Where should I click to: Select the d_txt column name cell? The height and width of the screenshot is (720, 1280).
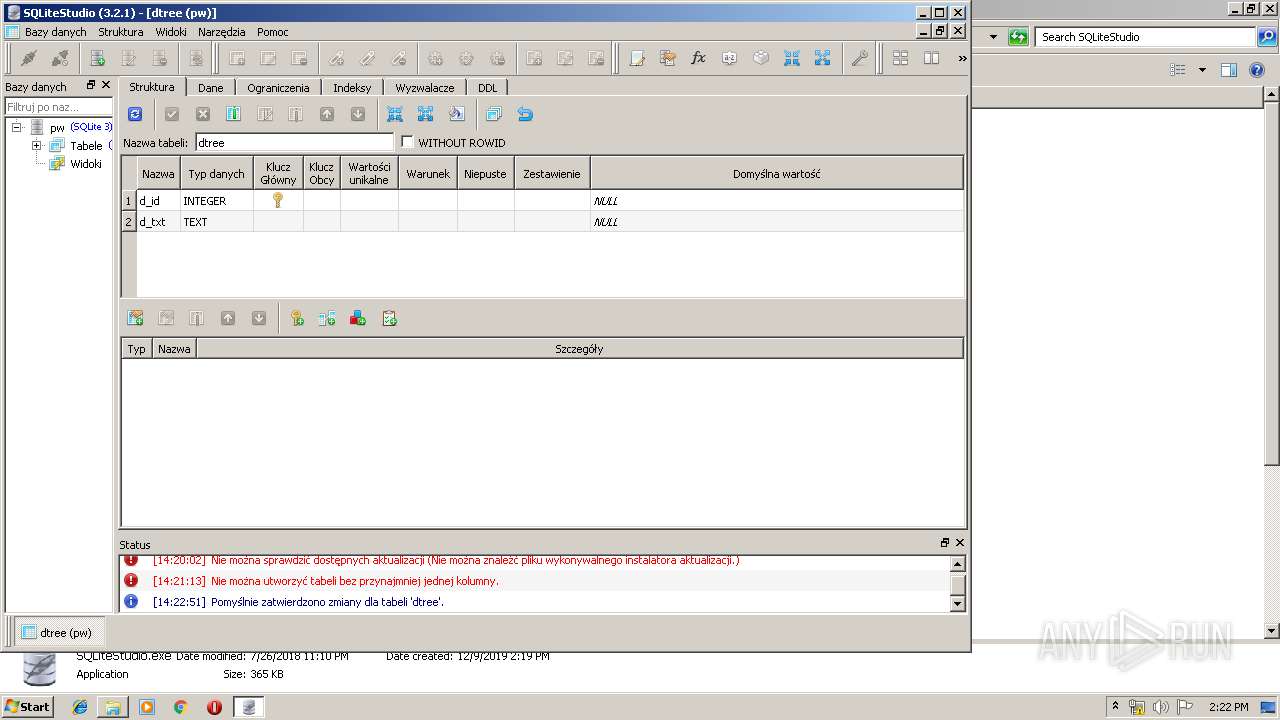click(x=158, y=222)
